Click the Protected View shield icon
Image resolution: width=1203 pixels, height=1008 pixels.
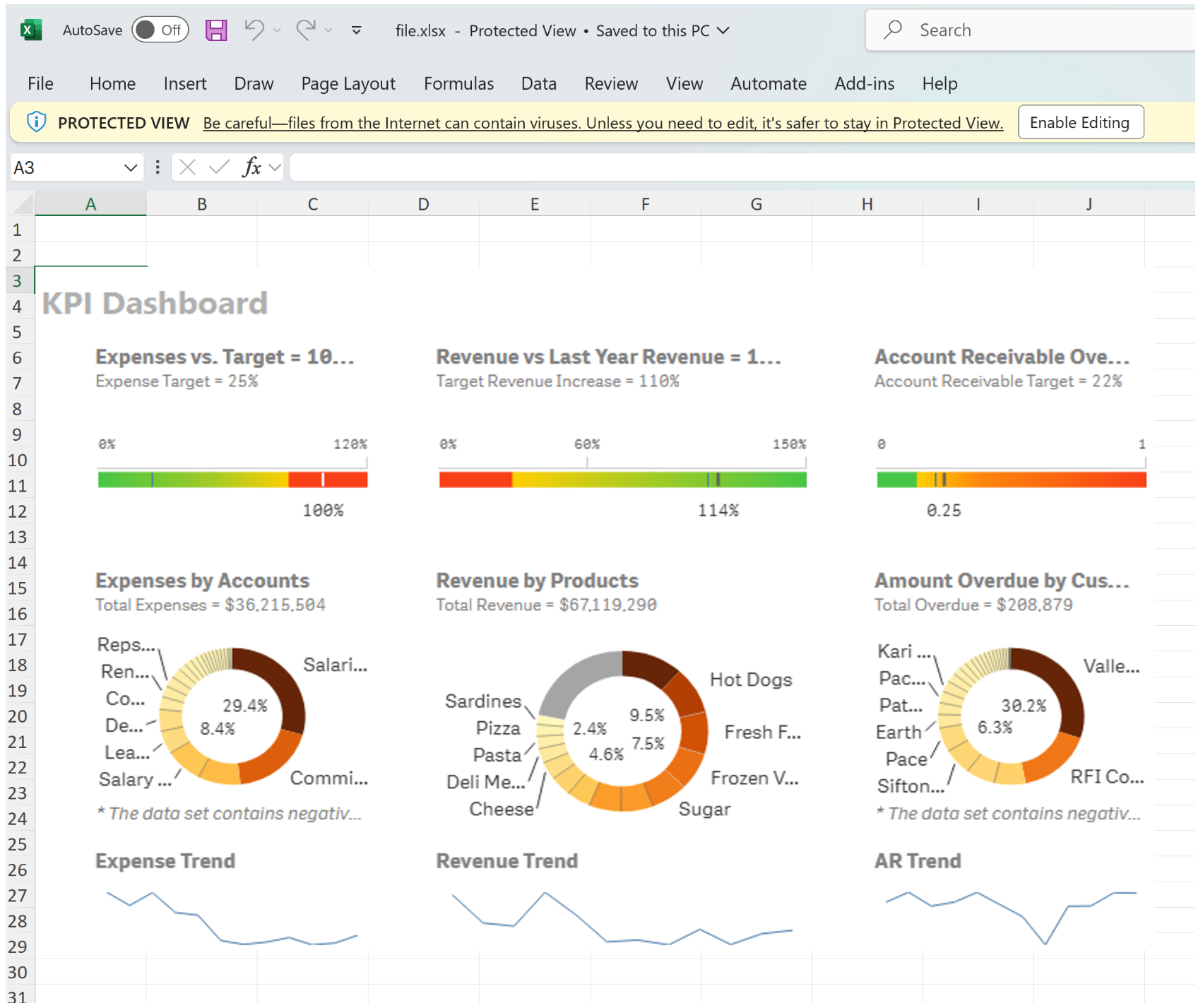[x=36, y=122]
